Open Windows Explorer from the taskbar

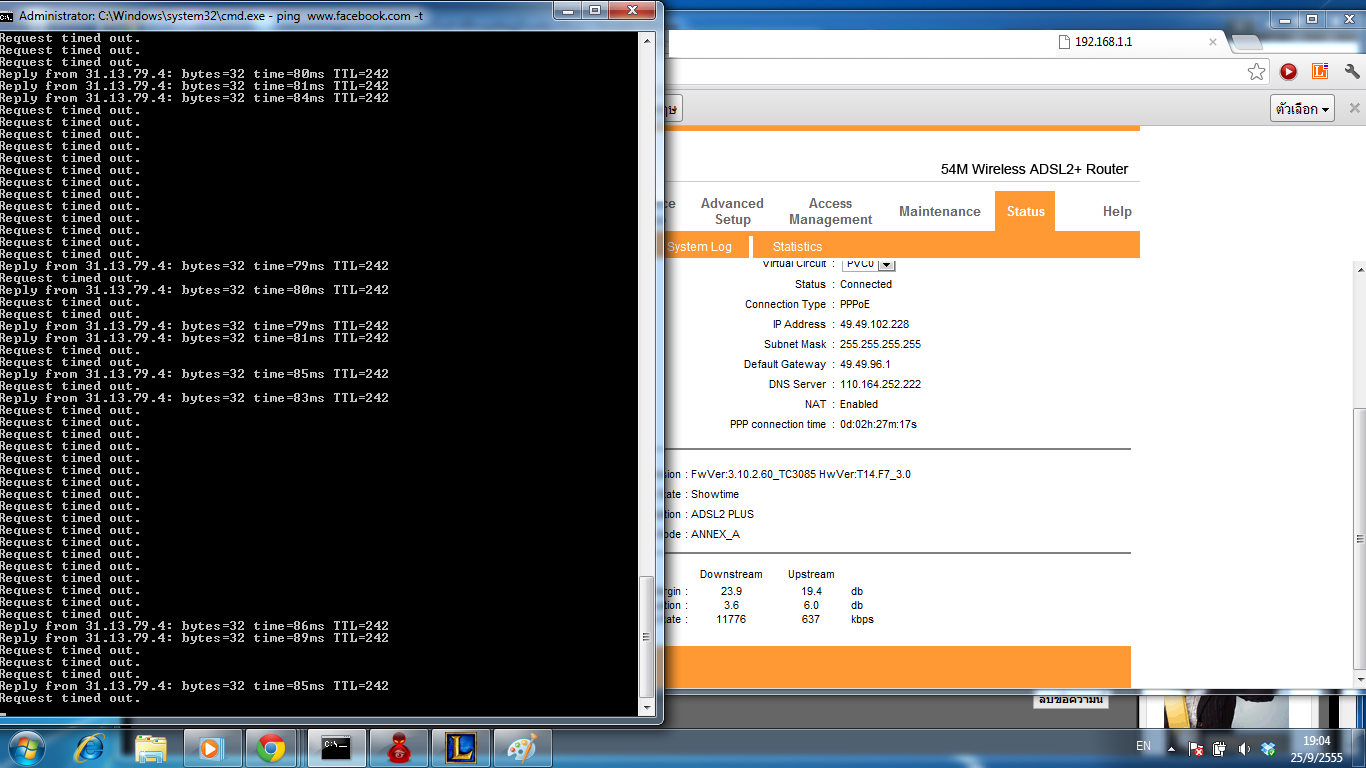pos(151,747)
